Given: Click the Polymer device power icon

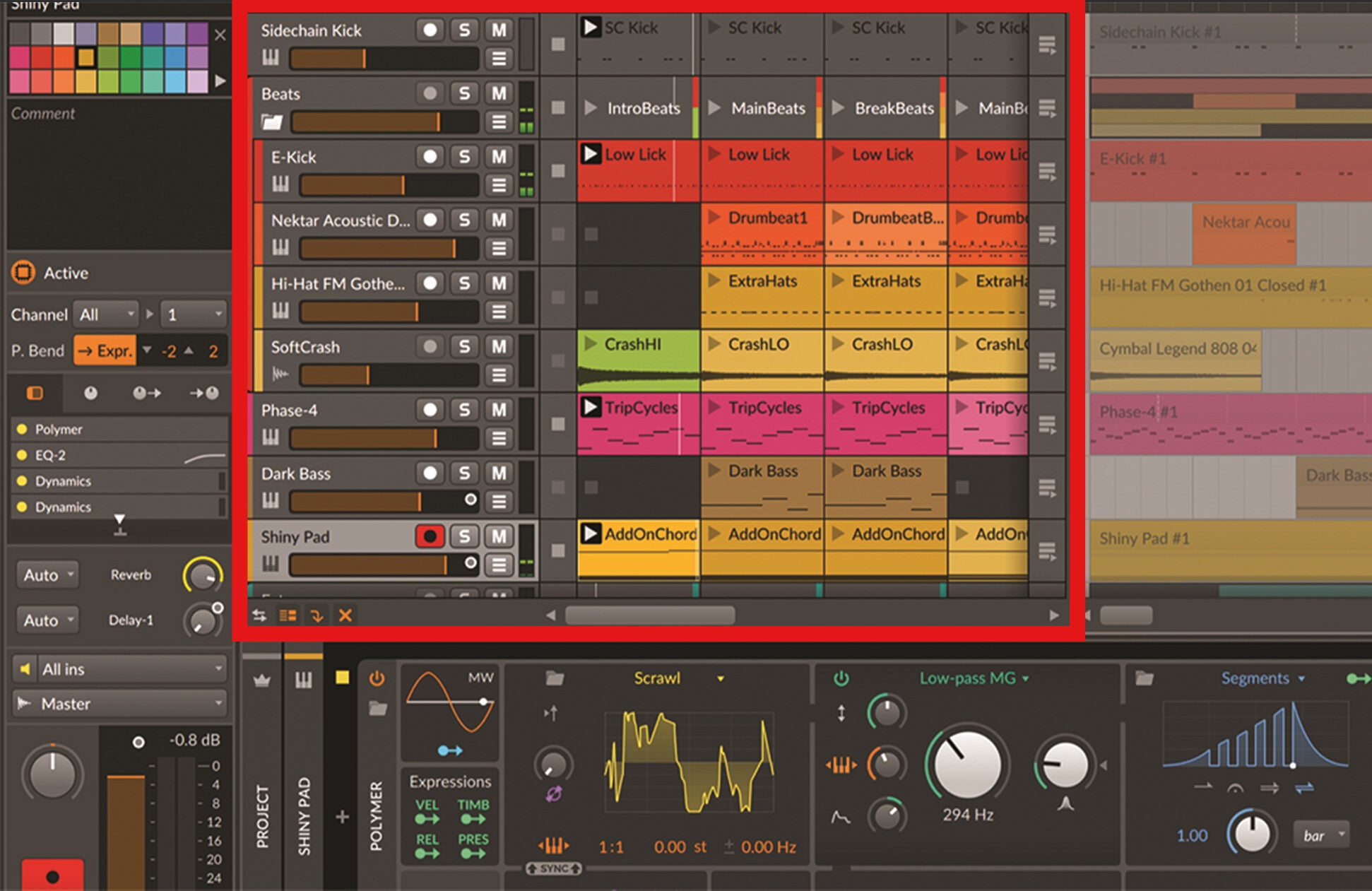Looking at the screenshot, I should pos(377,678).
